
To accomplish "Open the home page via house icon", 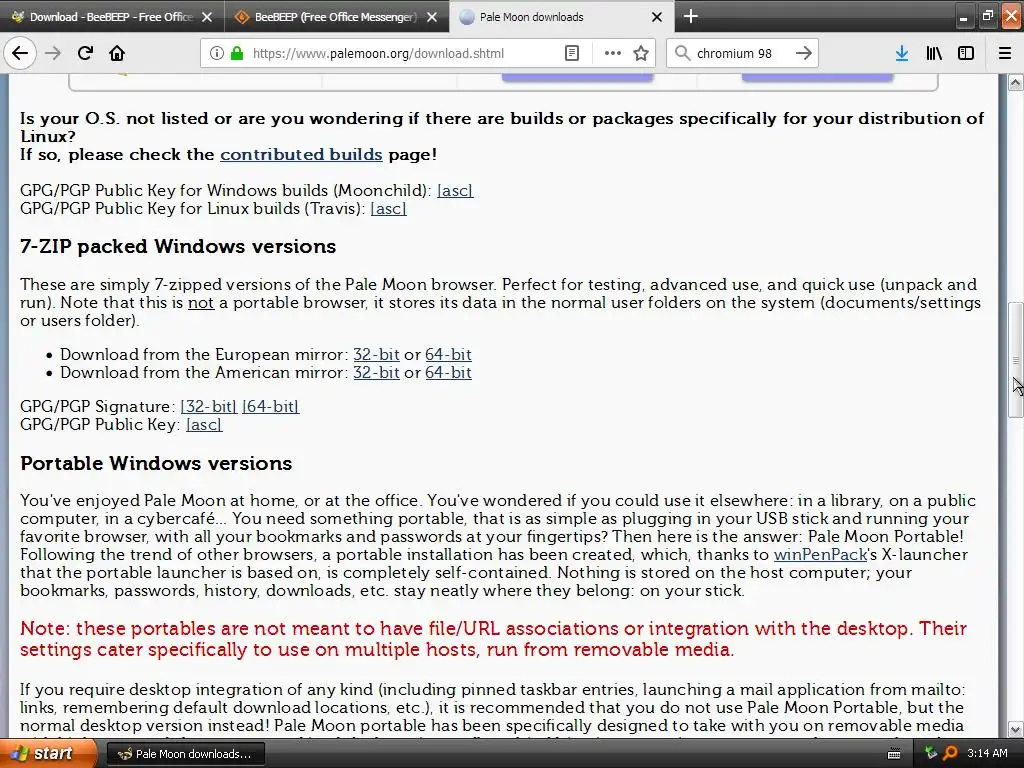I will [x=117, y=53].
